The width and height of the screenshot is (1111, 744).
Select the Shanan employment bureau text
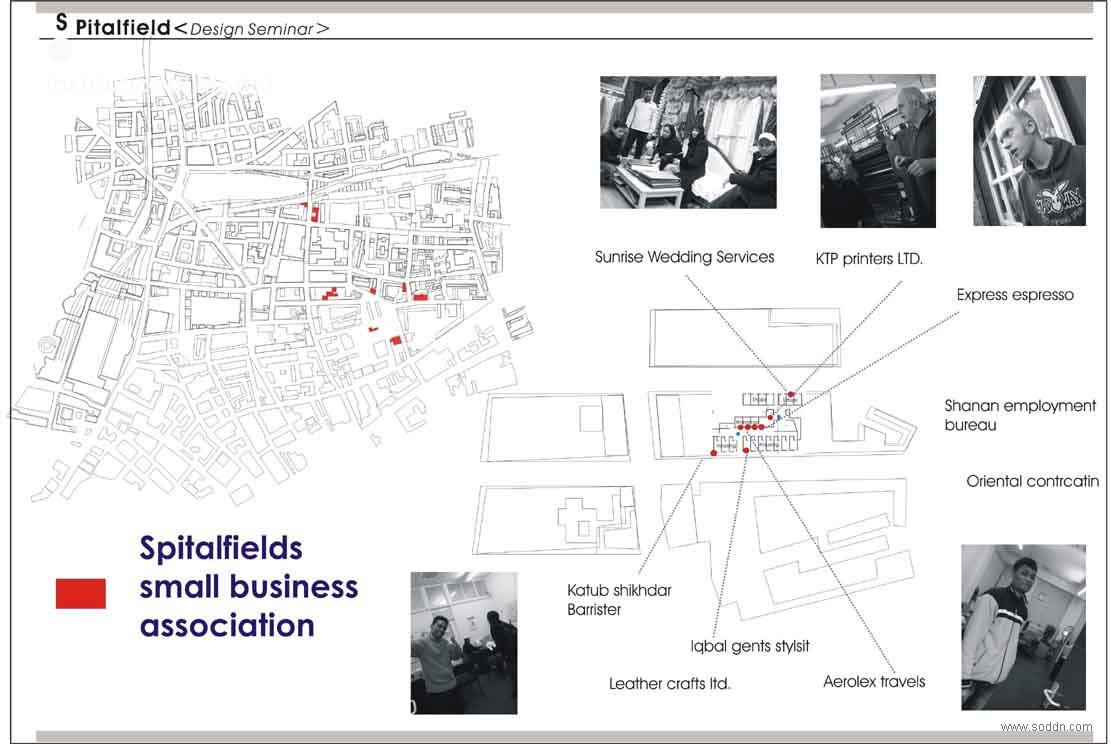1020,415
